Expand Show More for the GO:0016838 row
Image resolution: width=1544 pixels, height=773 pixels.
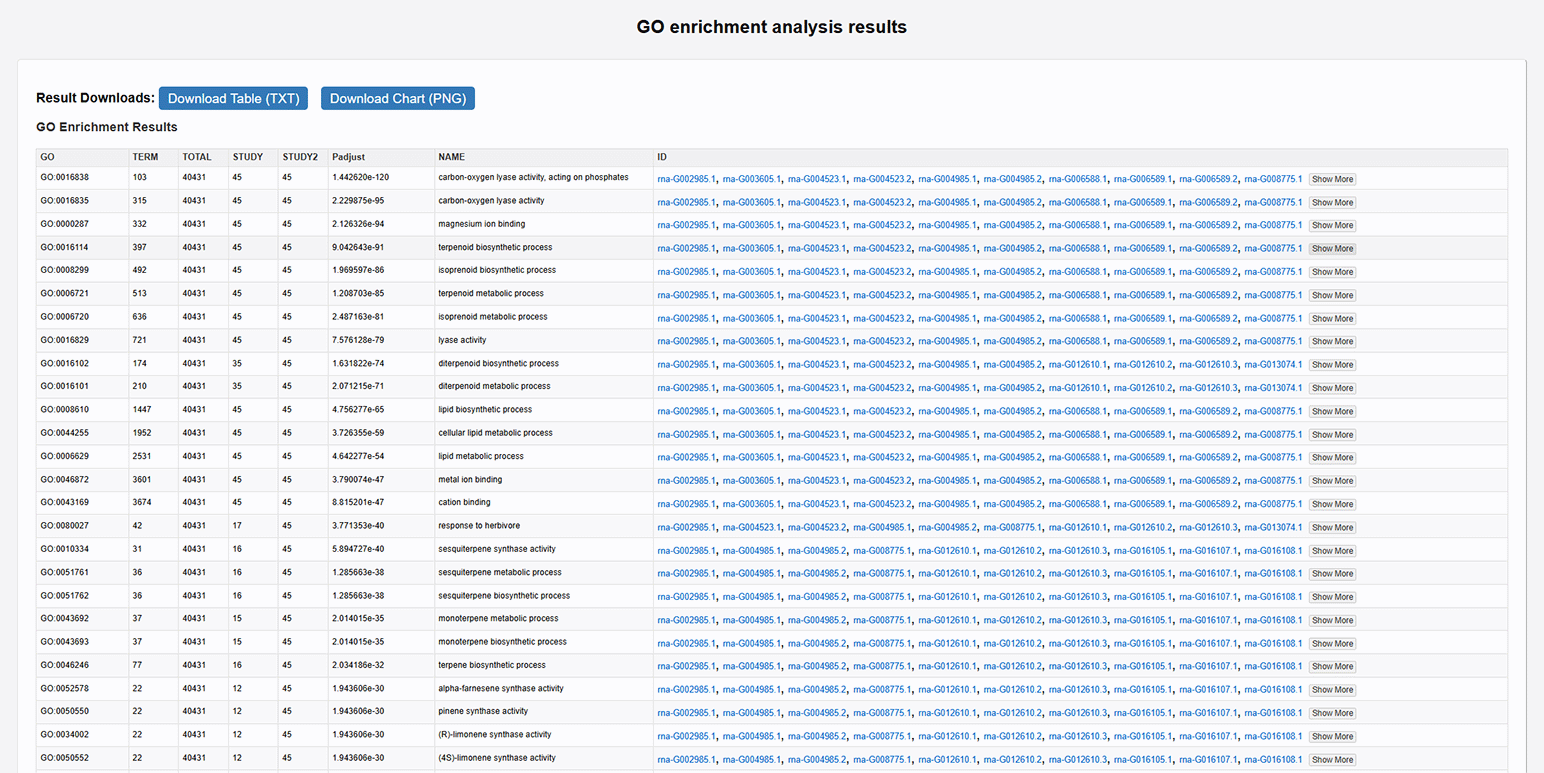tap(1332, 179)
